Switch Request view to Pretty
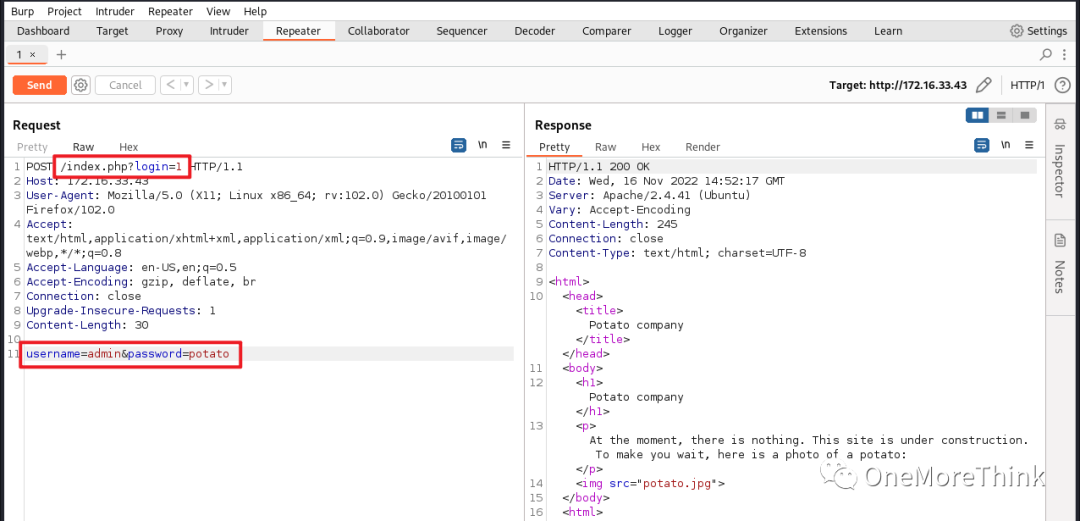The image size is (1080, 521). coord(32,147)
